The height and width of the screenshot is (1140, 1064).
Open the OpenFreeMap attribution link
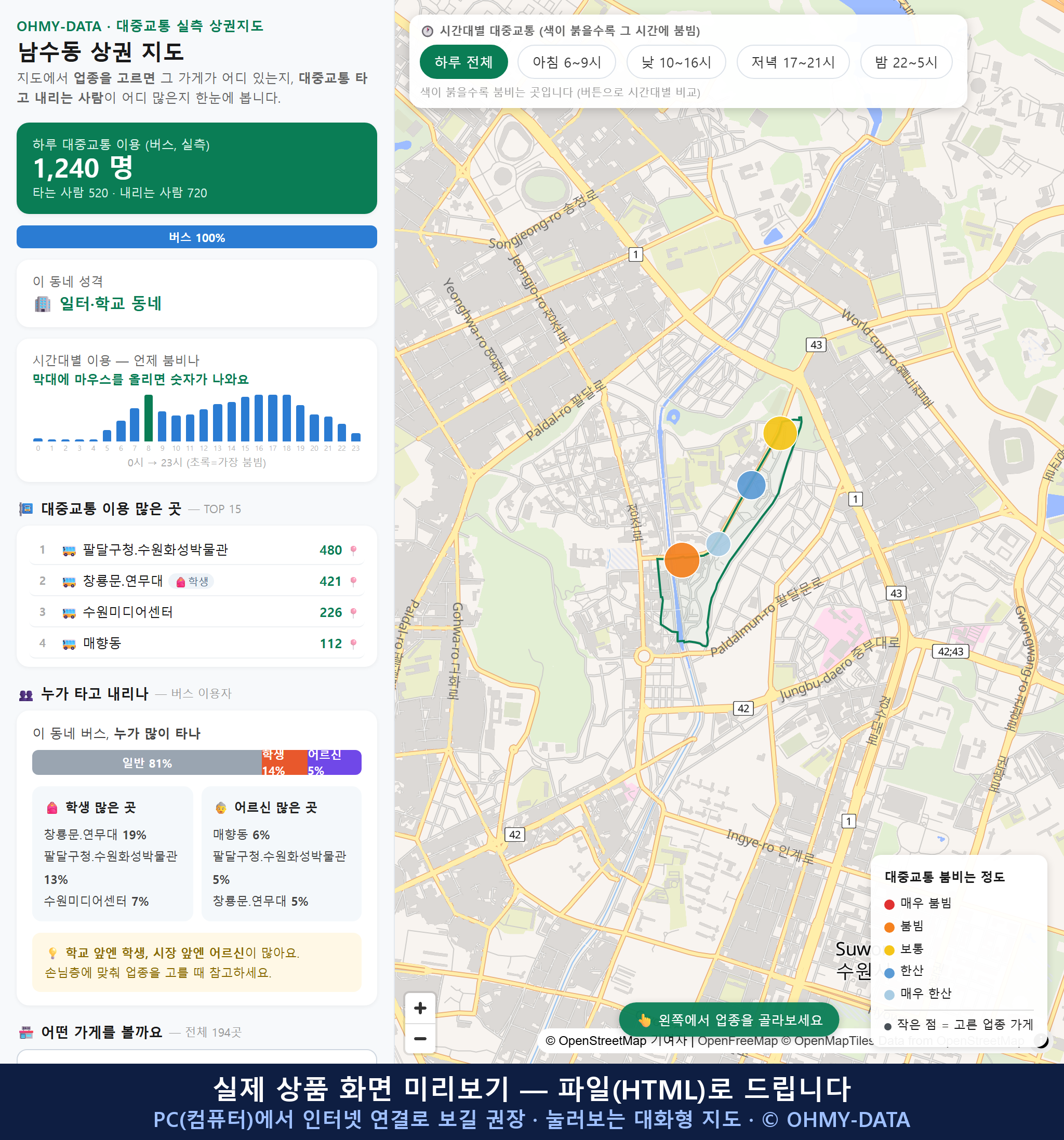click(x=738, y=1041)
